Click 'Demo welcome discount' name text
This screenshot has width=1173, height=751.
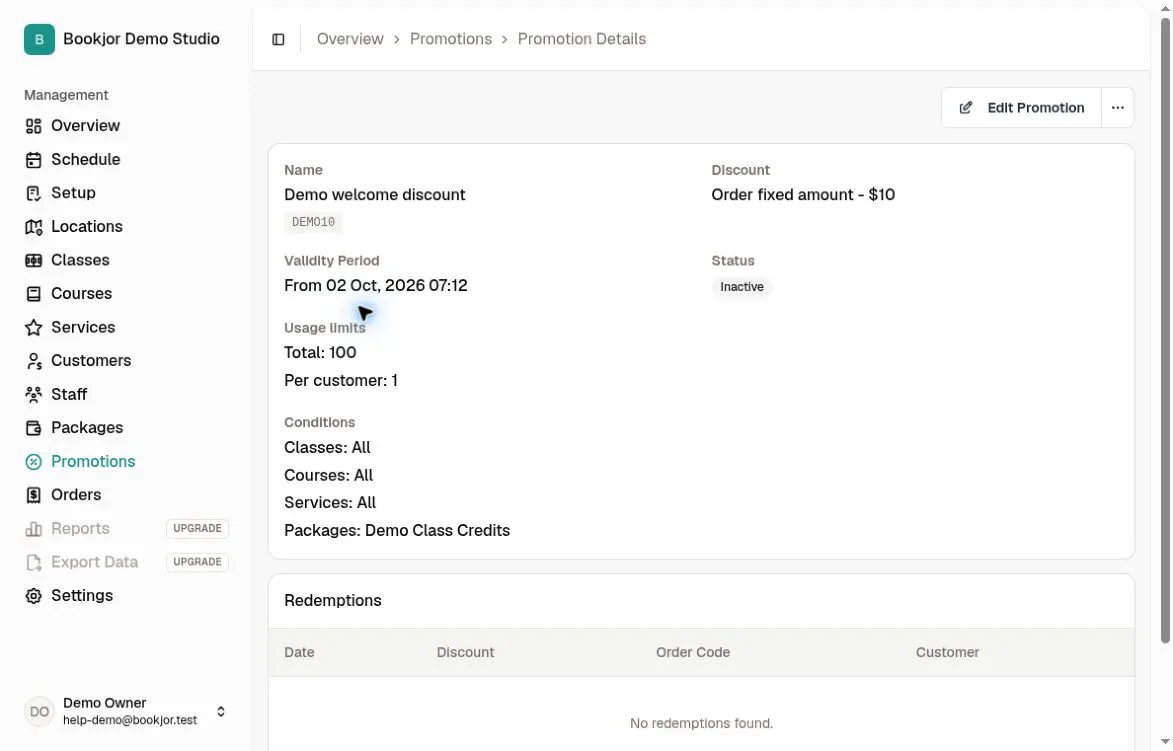point(375,194)
